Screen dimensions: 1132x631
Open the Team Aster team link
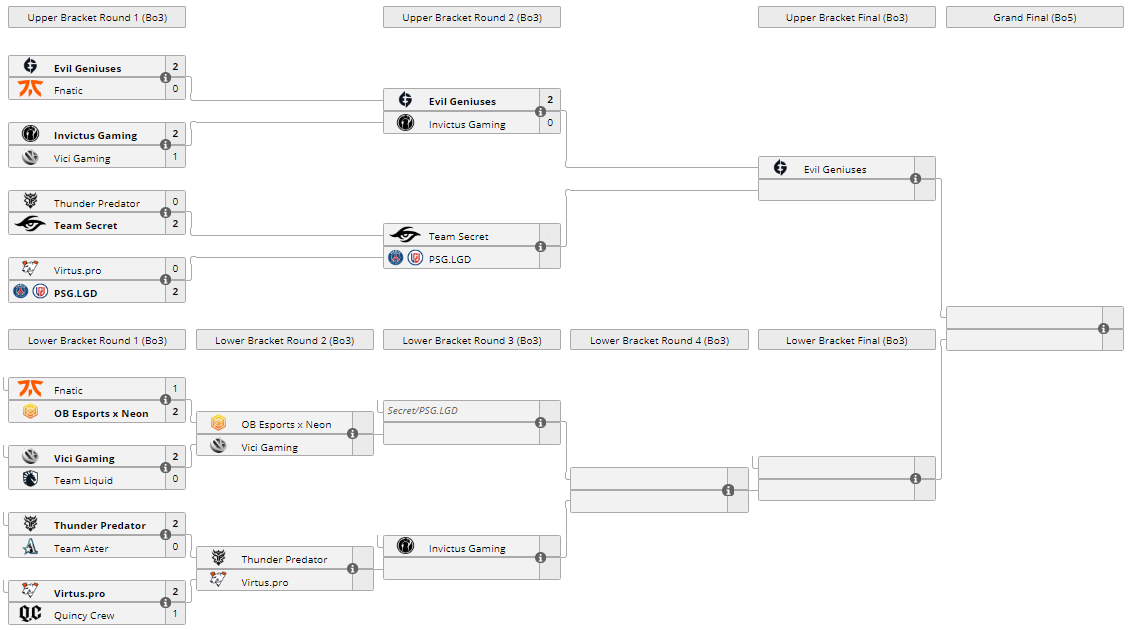point(81,548)
